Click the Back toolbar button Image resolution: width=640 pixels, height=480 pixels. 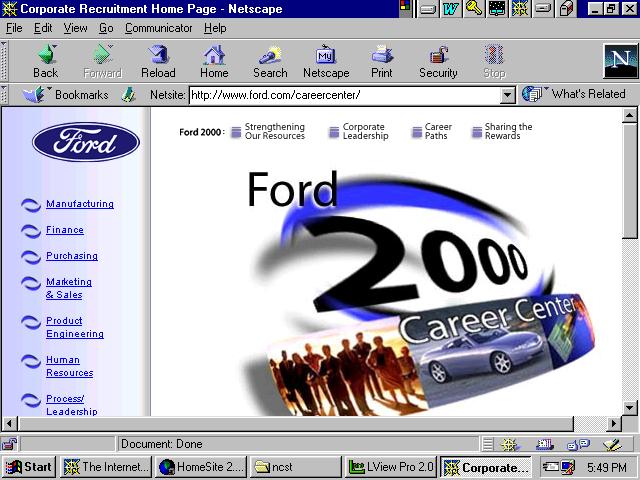pyautogui.click(x=45, y=61)
